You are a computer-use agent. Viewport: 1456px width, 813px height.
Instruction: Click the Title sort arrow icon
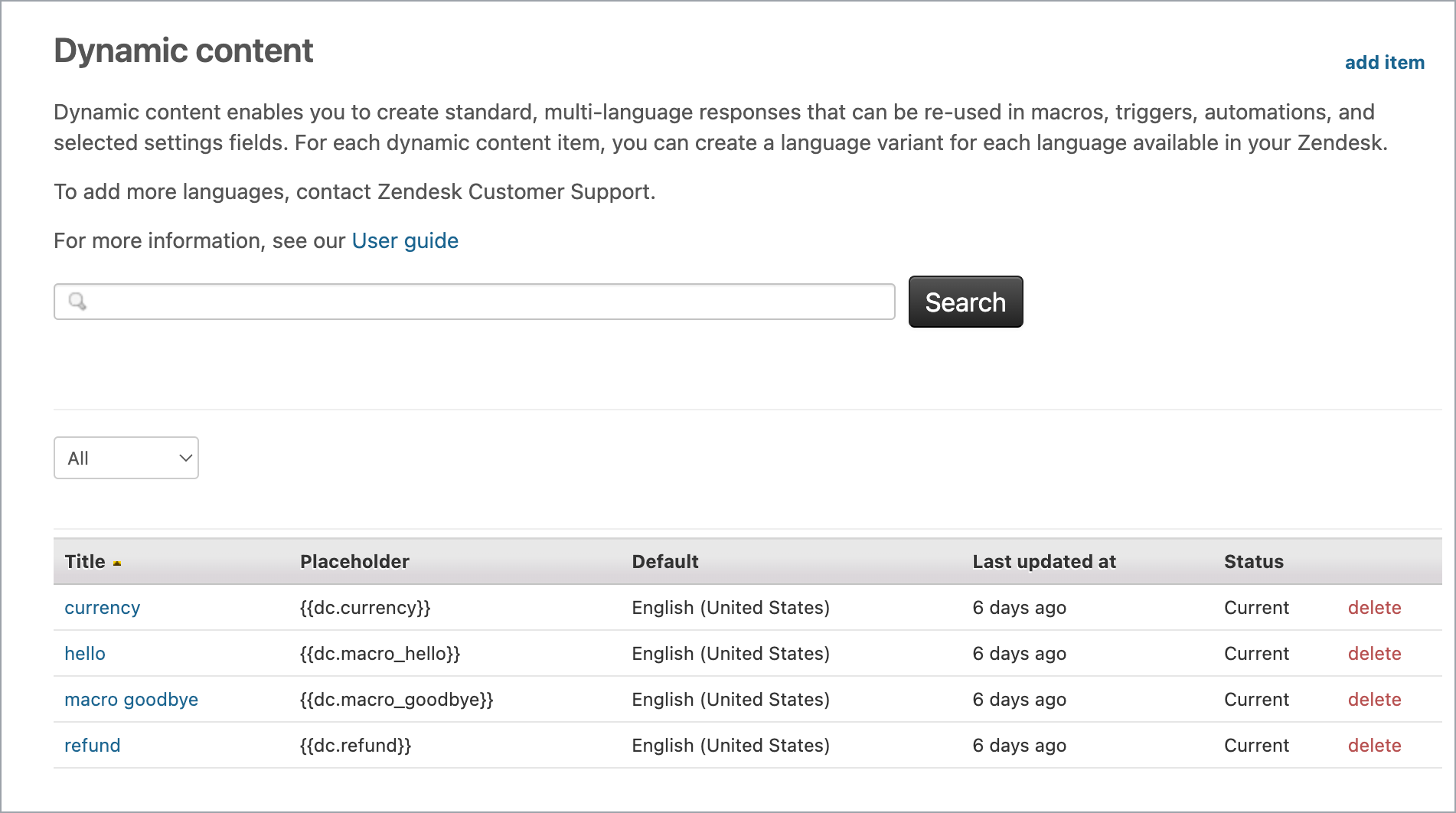point(117,563)
